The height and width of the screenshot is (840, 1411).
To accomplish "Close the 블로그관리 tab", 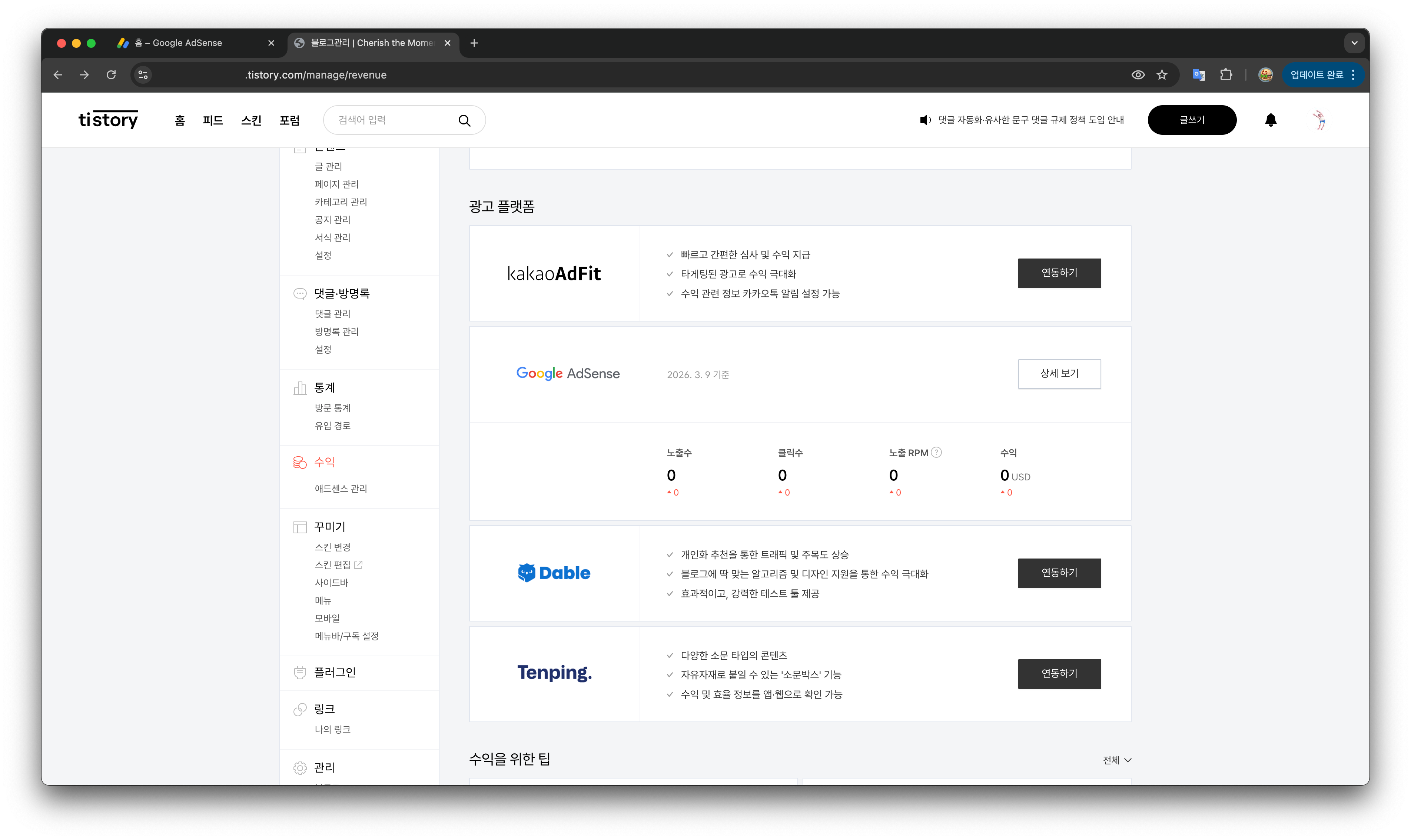I will [x=448, y=43].
